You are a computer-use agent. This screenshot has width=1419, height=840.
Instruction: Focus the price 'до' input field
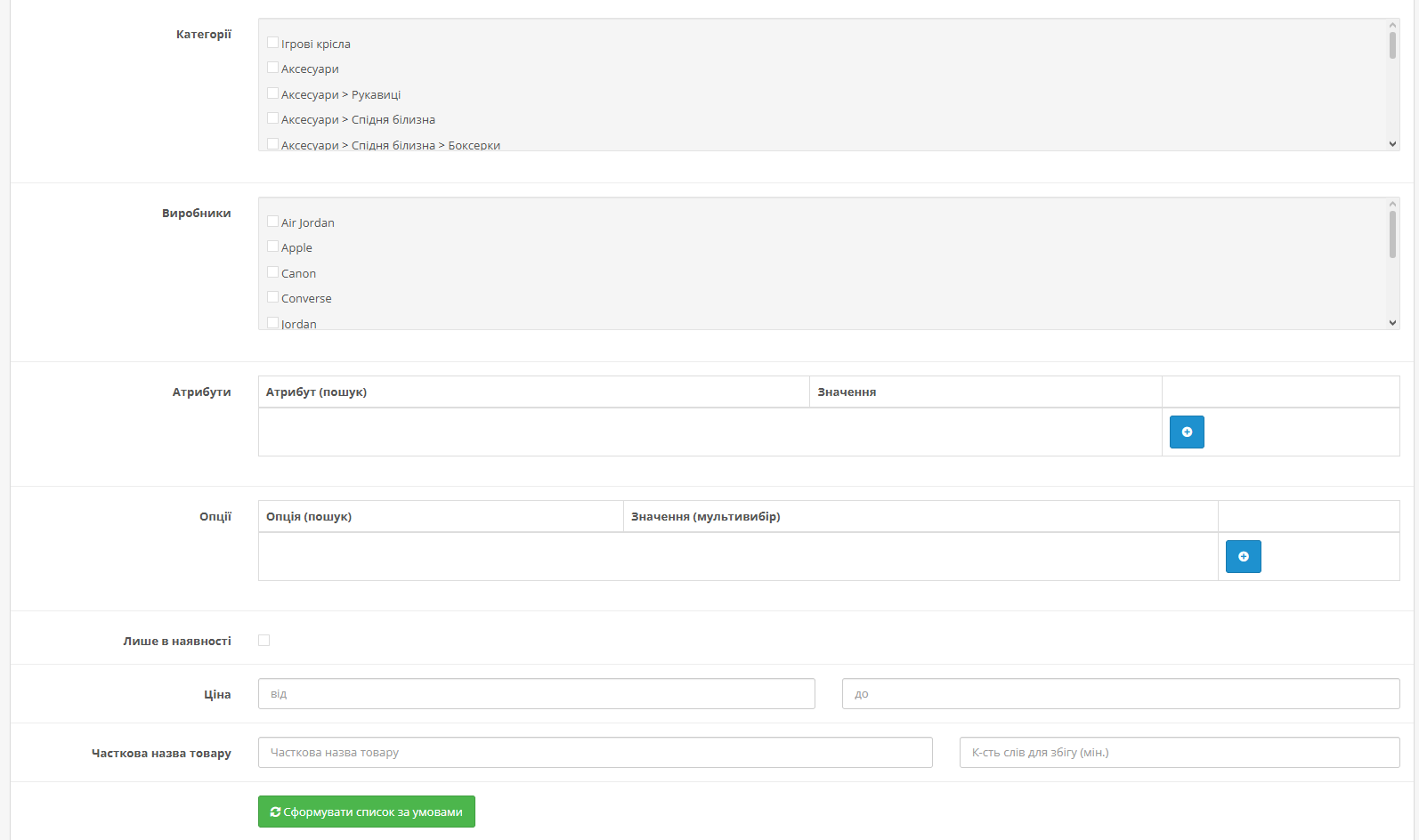tap(1121, 694)
